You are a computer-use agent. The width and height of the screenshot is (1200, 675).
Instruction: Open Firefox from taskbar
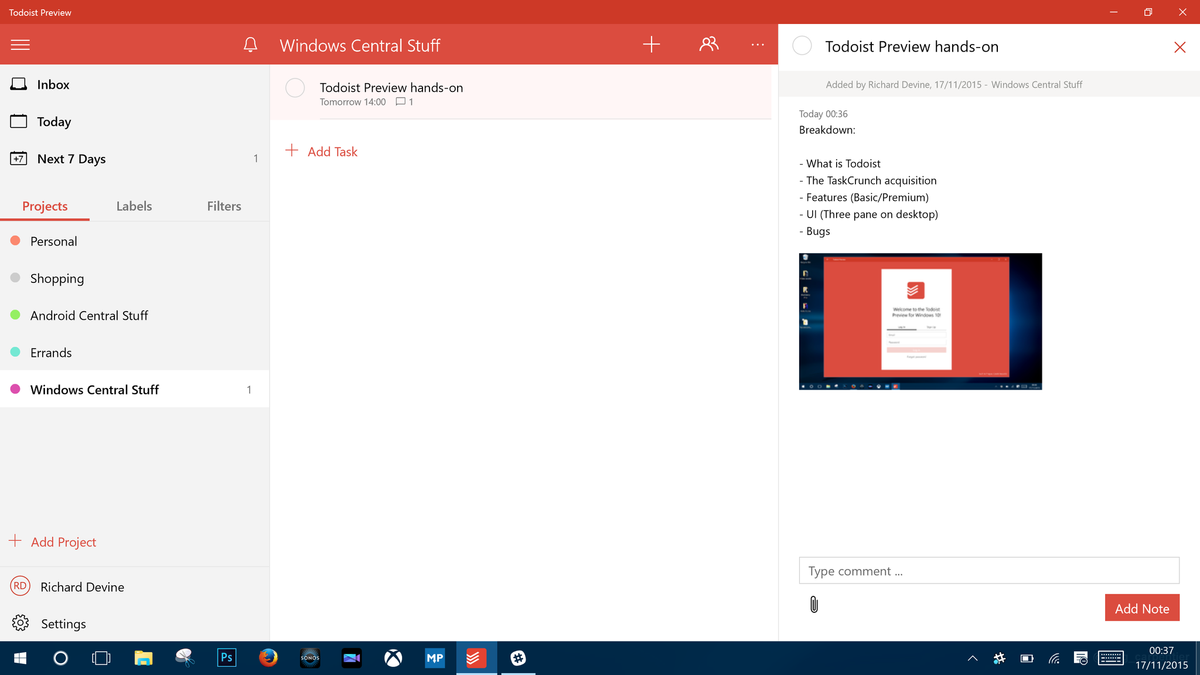[x=268, y=658]
